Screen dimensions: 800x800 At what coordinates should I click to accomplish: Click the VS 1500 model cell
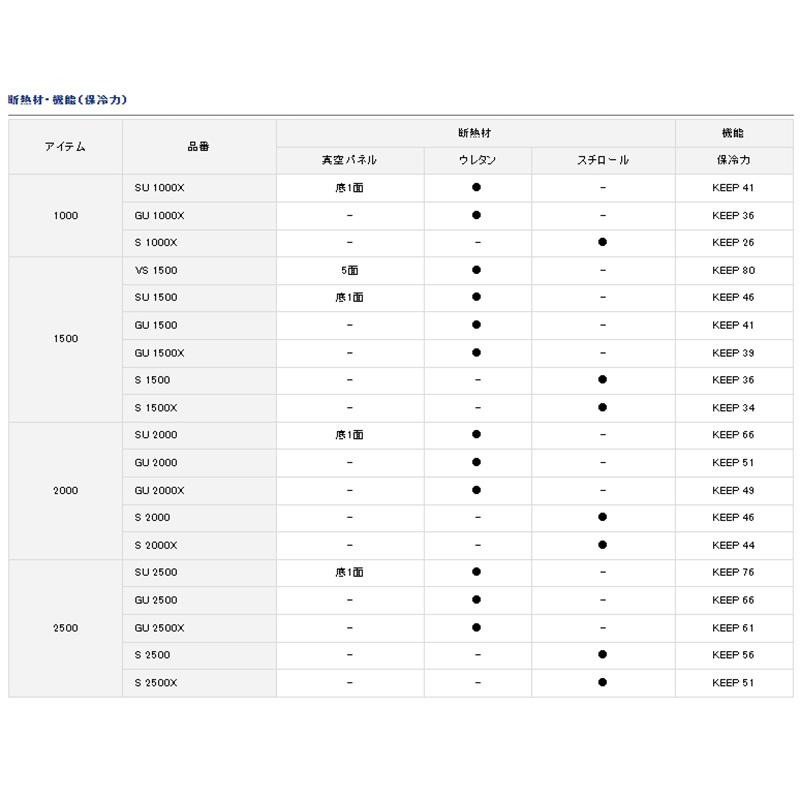[155, 270]
